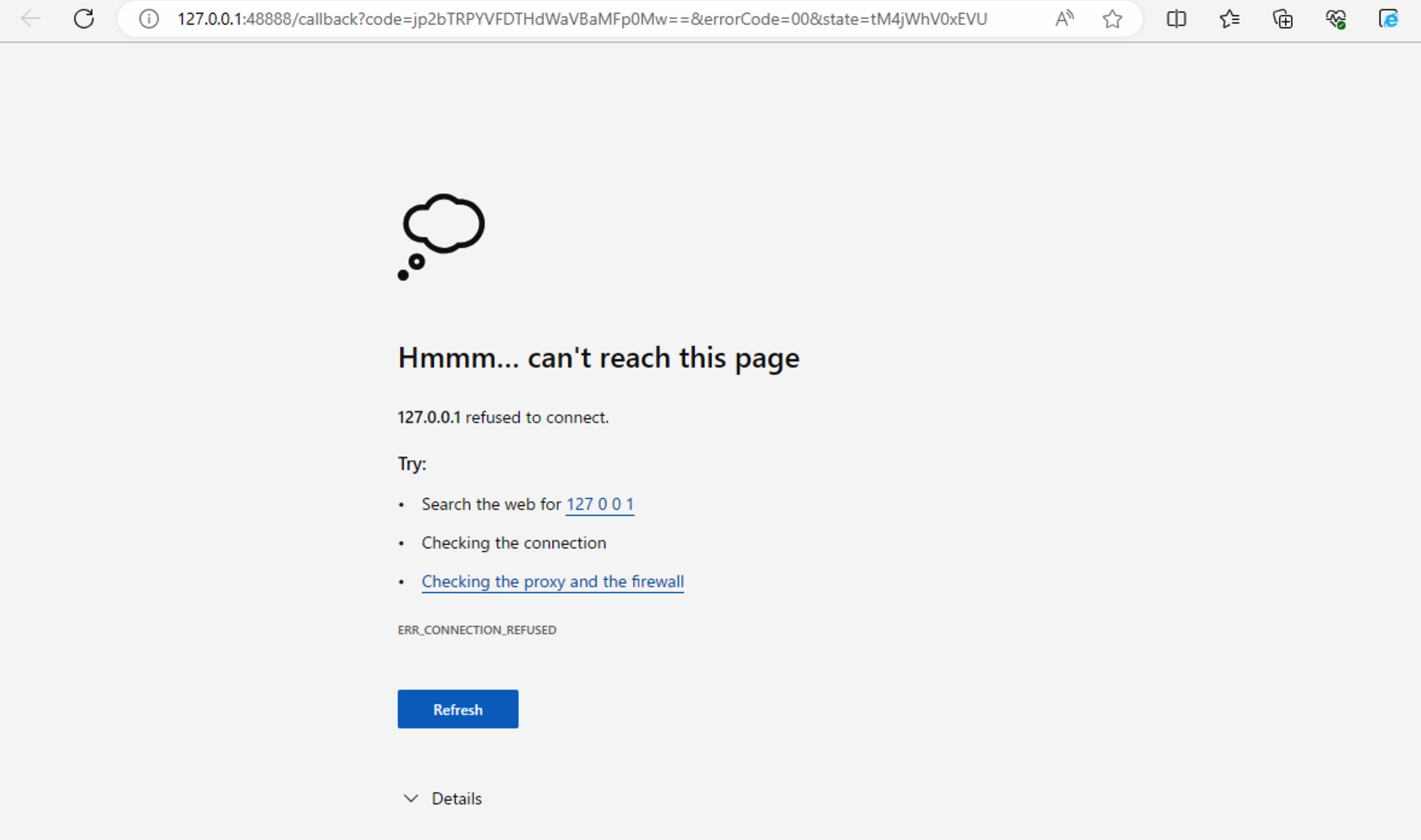1421x840 pixels.
Task: Click the 'Hmmm... can't reach this page' heading
Action: coord(598,358)
